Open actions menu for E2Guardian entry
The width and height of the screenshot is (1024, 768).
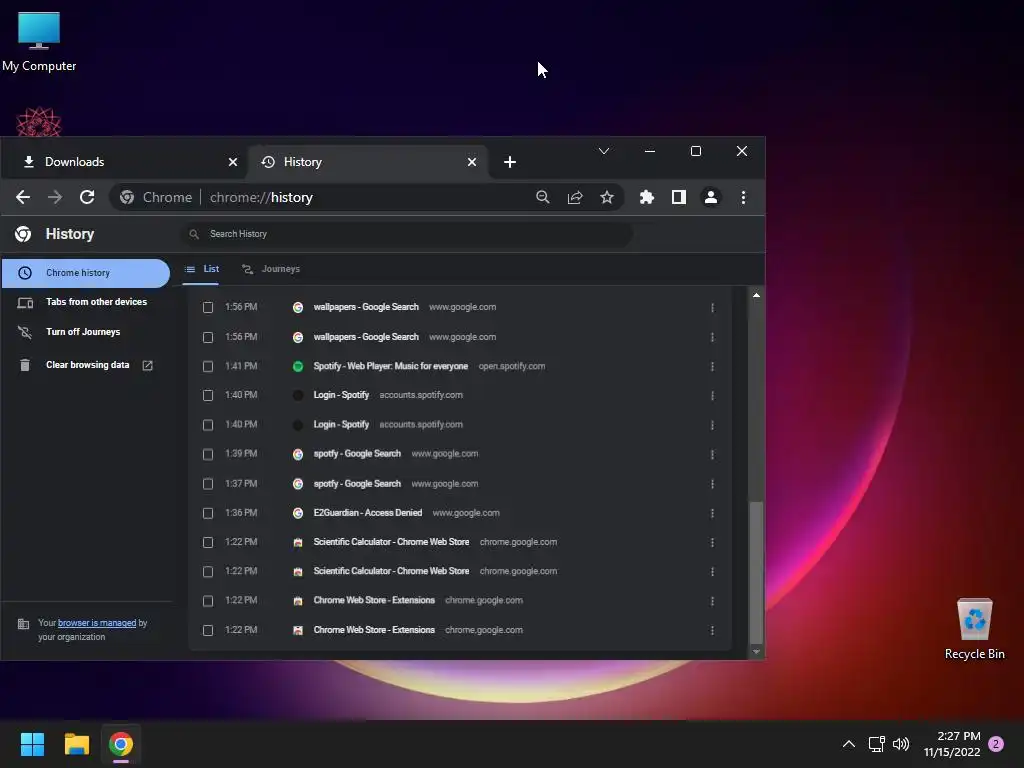(712, 513)
